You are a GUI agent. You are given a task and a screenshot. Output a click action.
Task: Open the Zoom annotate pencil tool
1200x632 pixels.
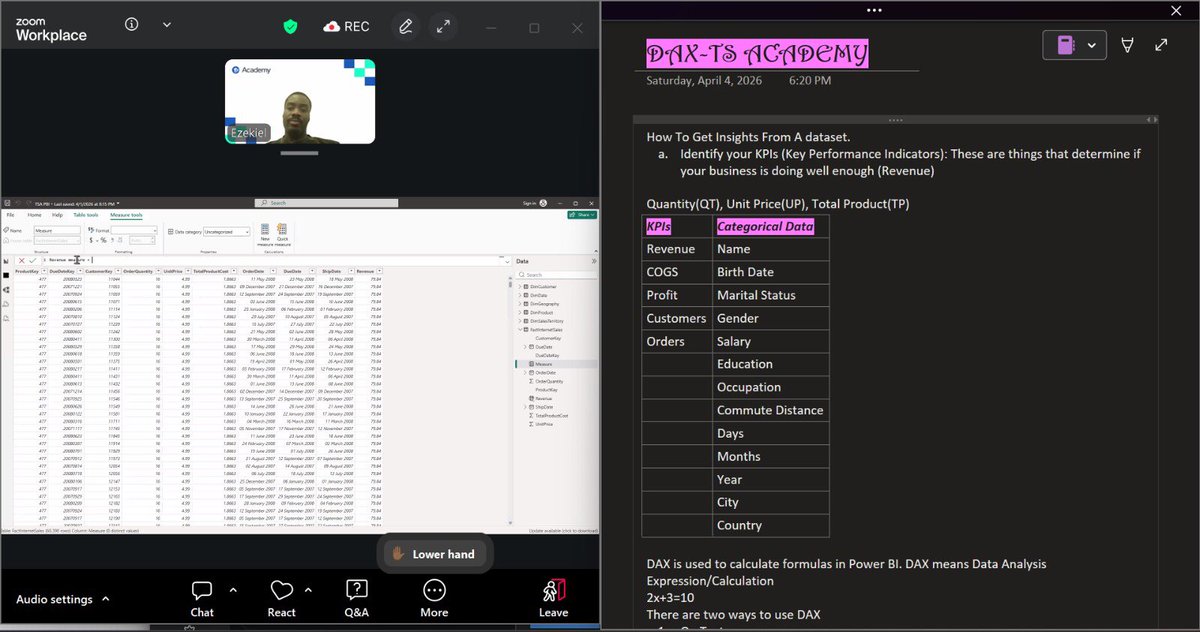click(x=404, y=26)
